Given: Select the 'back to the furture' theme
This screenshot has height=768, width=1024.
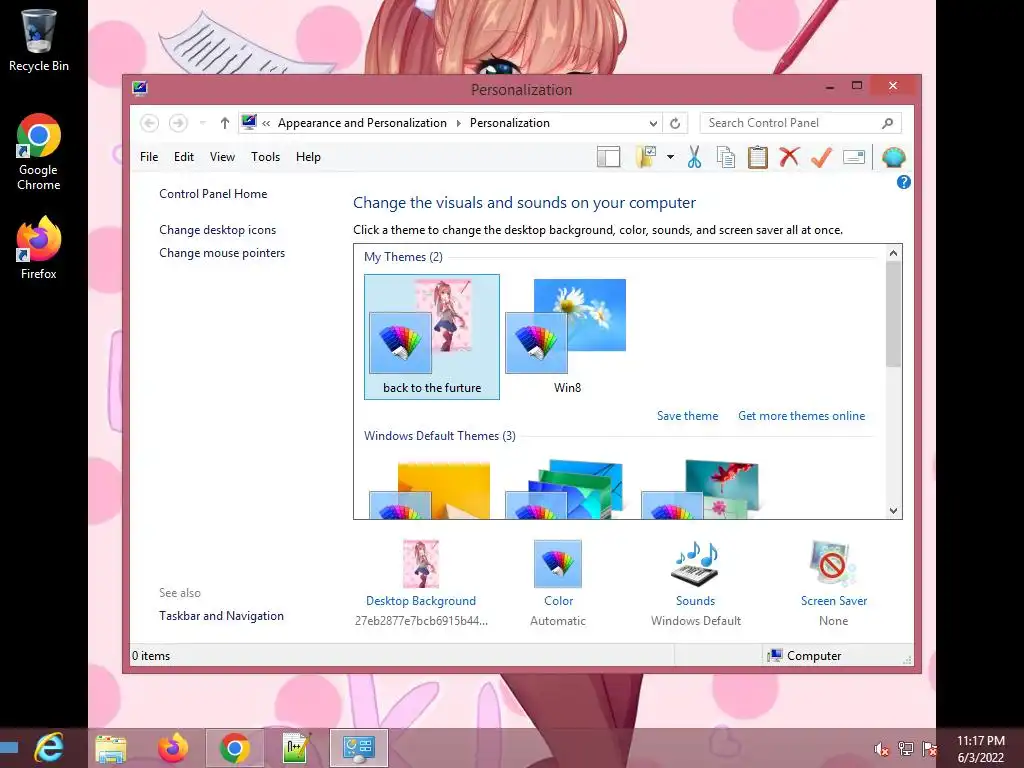Looking at the screenshot, I should pyautogui.click(x=432, y=337).
